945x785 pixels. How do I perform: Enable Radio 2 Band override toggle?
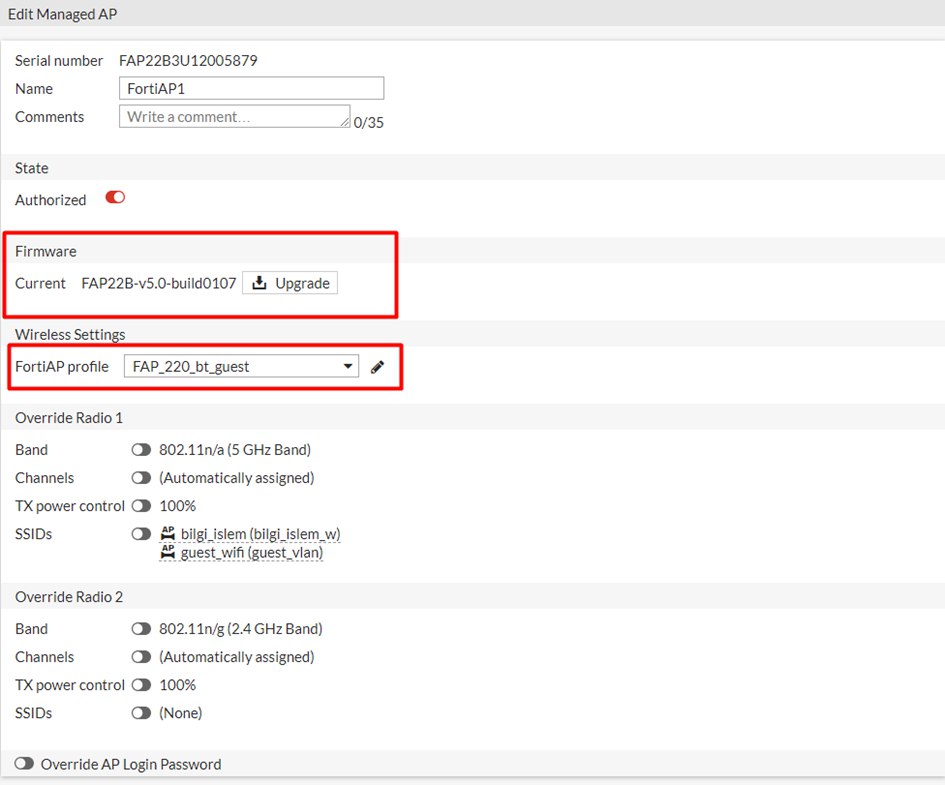(141, 629)
